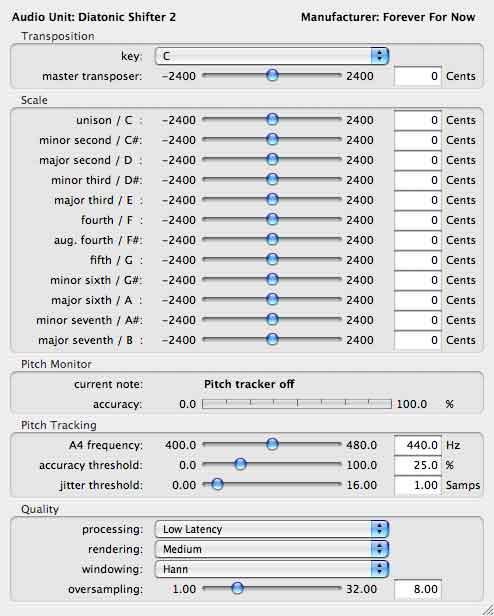
Task: Click the fifth / G slider knob
Action: point(272,259)
